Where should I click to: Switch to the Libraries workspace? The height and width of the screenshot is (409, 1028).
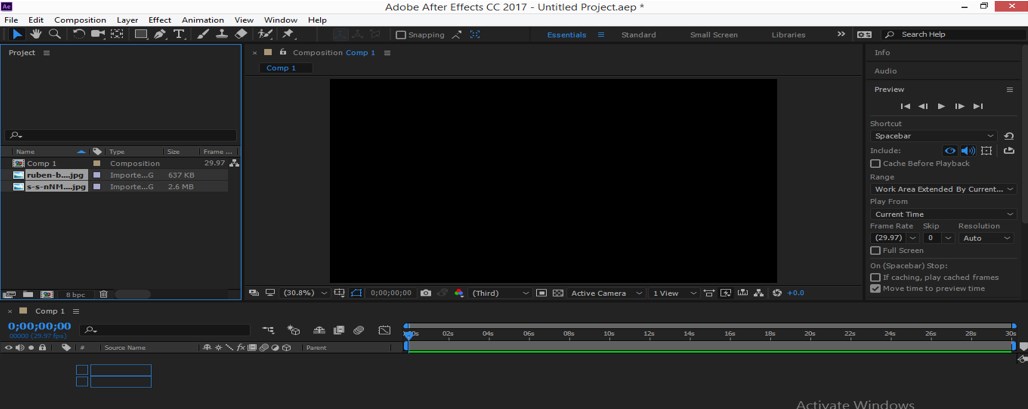[x=788, y=35]
